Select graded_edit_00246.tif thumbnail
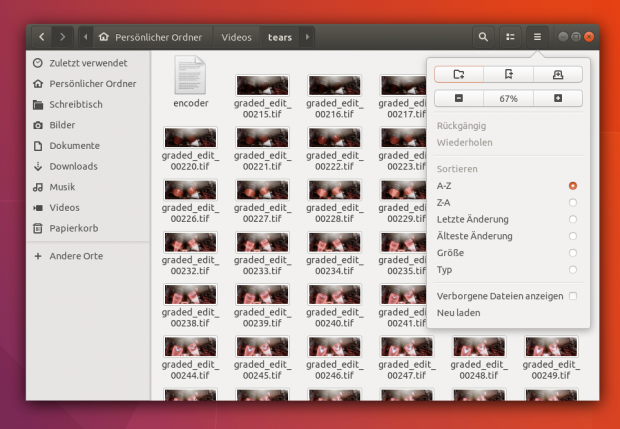Screen dimensions: 620x429 pos(335,347)
